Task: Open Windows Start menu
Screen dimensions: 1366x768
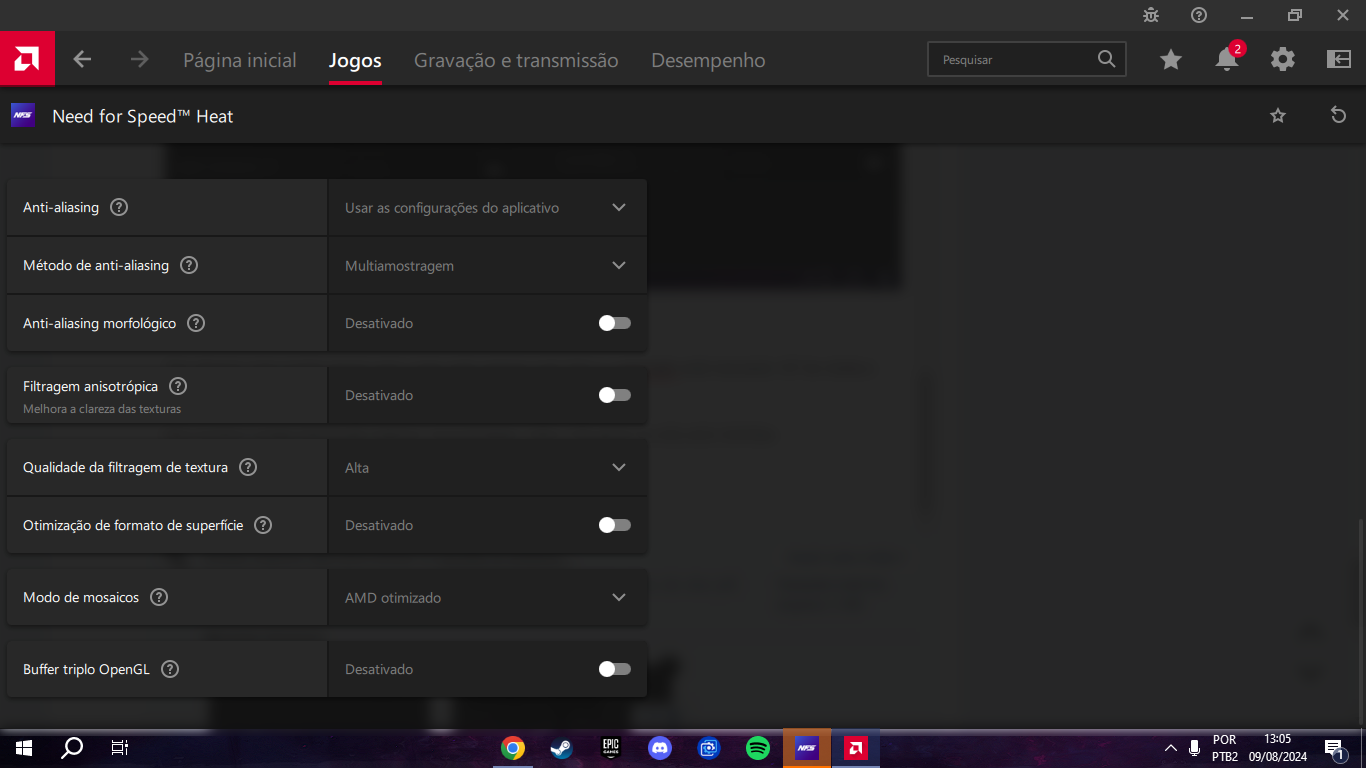Action: pos(23,748)
